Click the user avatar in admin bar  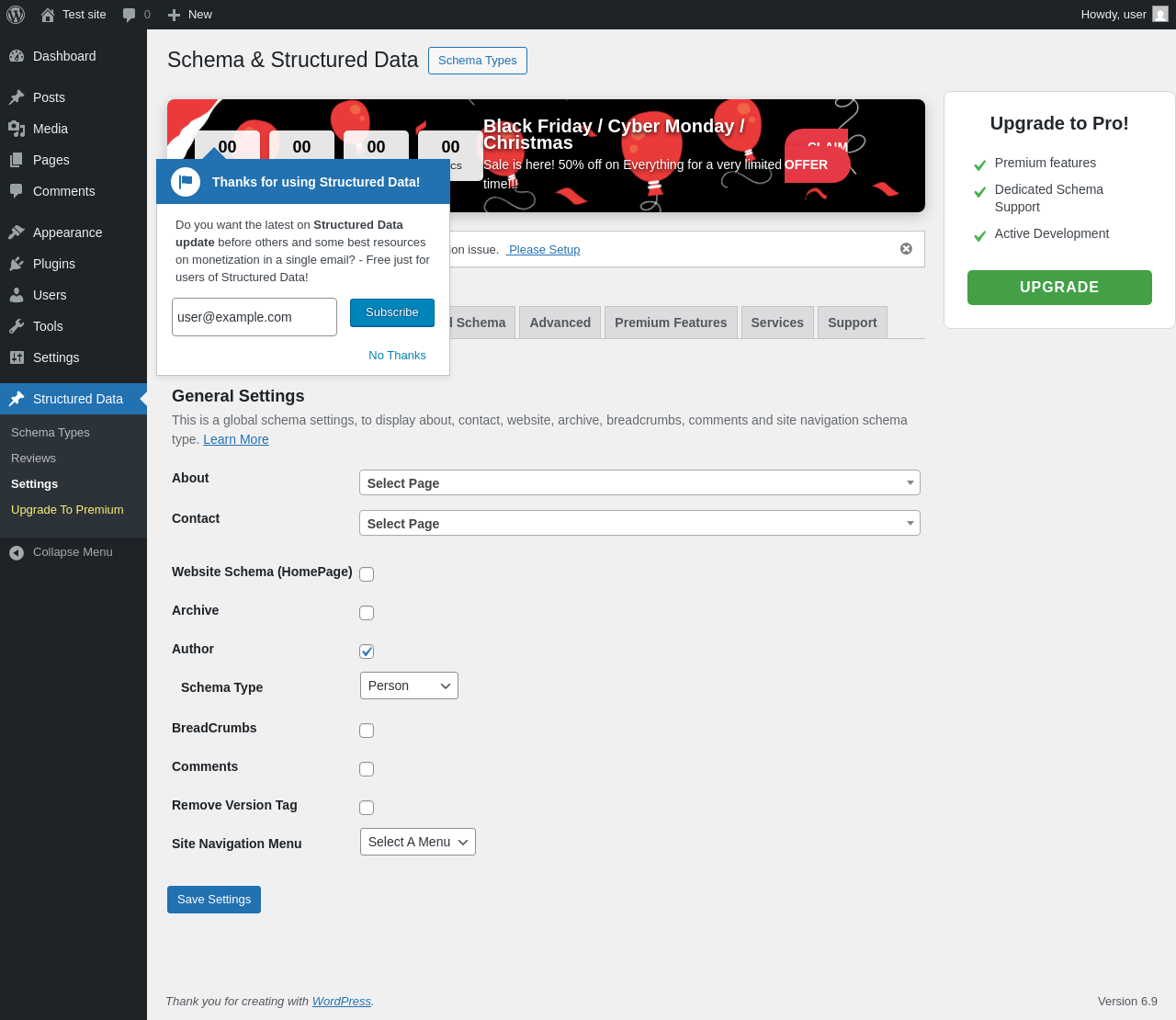1160,15
